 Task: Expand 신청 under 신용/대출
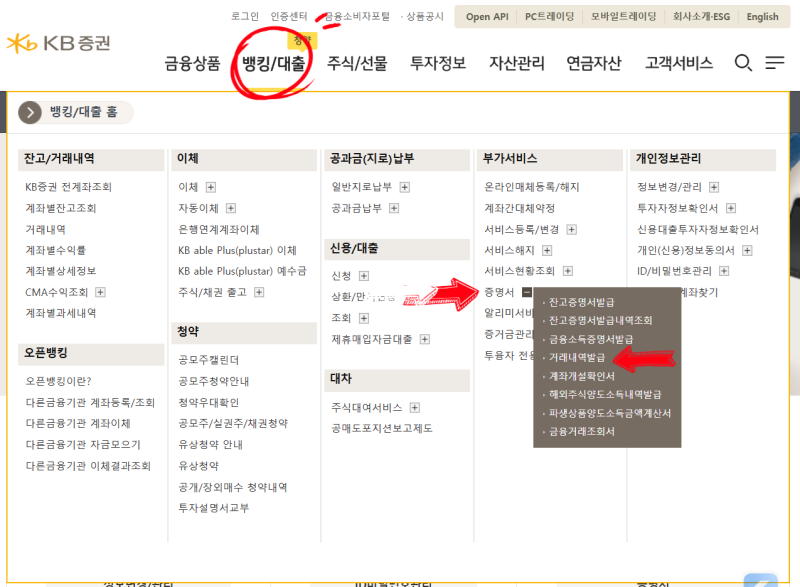pyautogui.click(x=364, y=276)
